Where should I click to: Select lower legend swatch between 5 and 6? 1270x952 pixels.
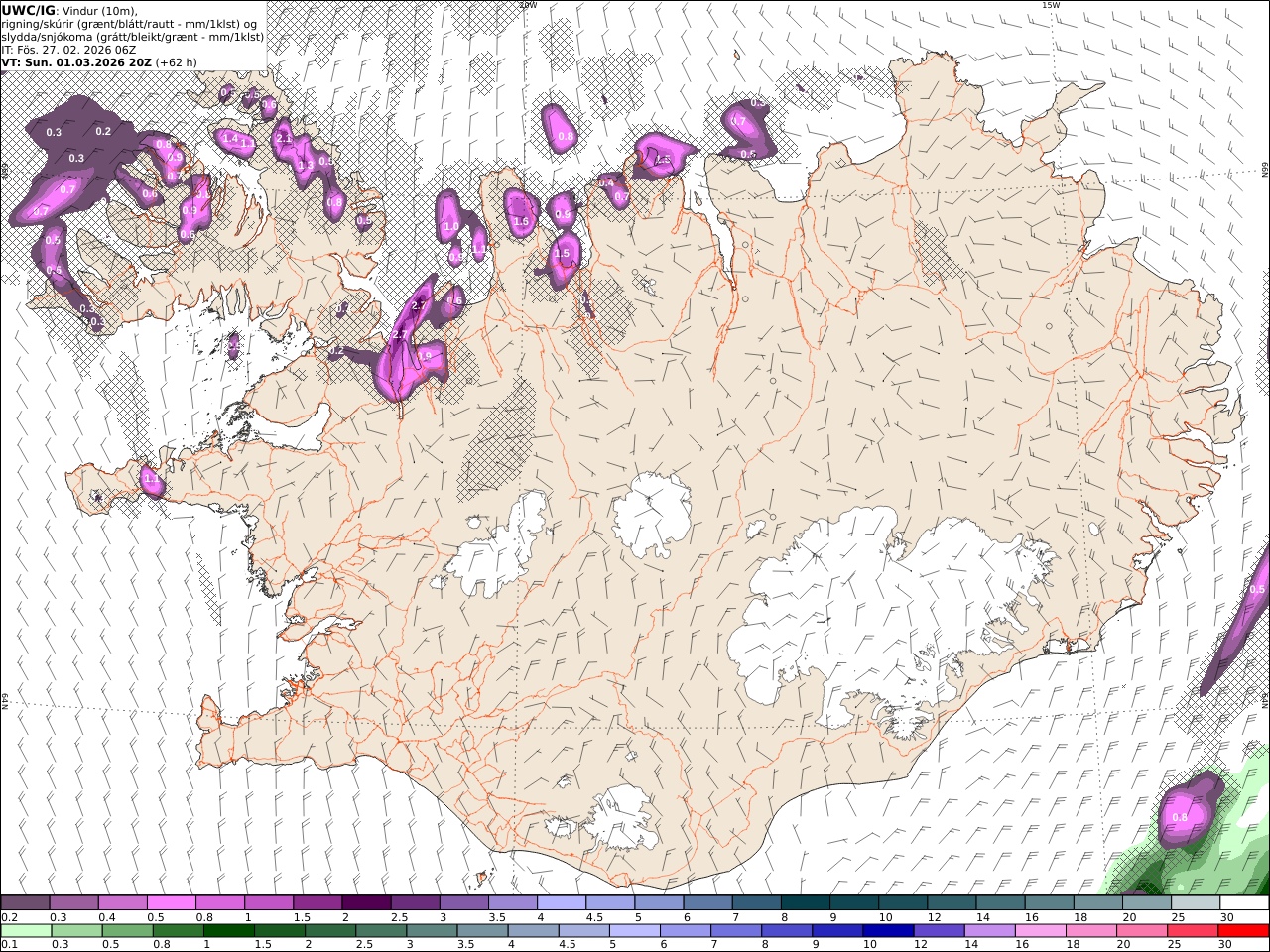point(634,931)
